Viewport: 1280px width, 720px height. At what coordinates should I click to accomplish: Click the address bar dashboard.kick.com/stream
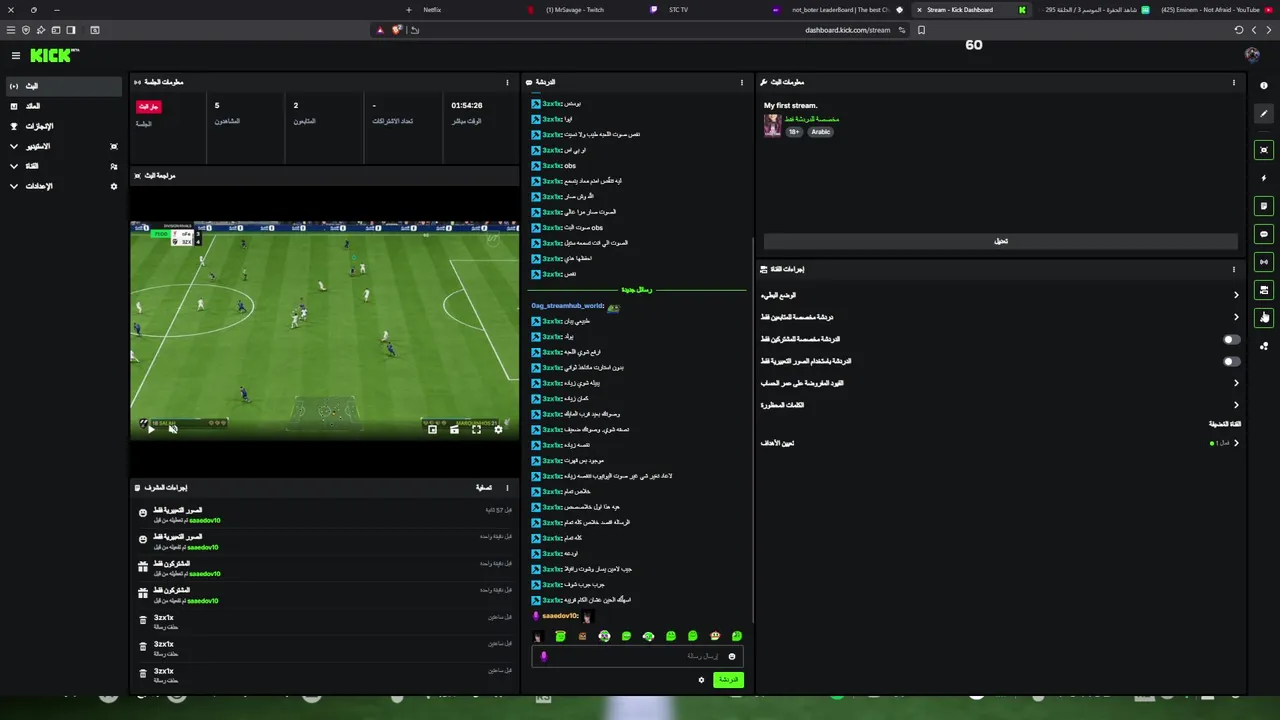[x=847, y=30]
